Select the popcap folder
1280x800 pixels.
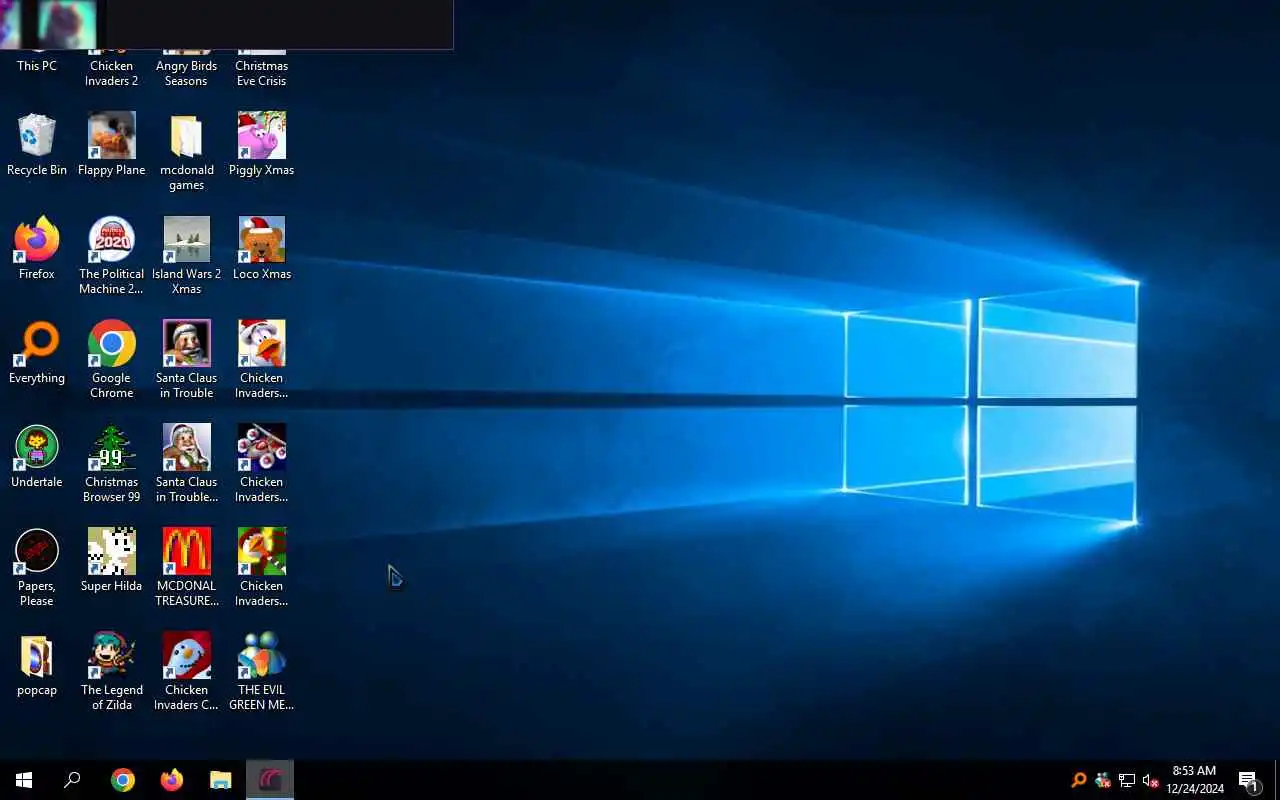37,665
